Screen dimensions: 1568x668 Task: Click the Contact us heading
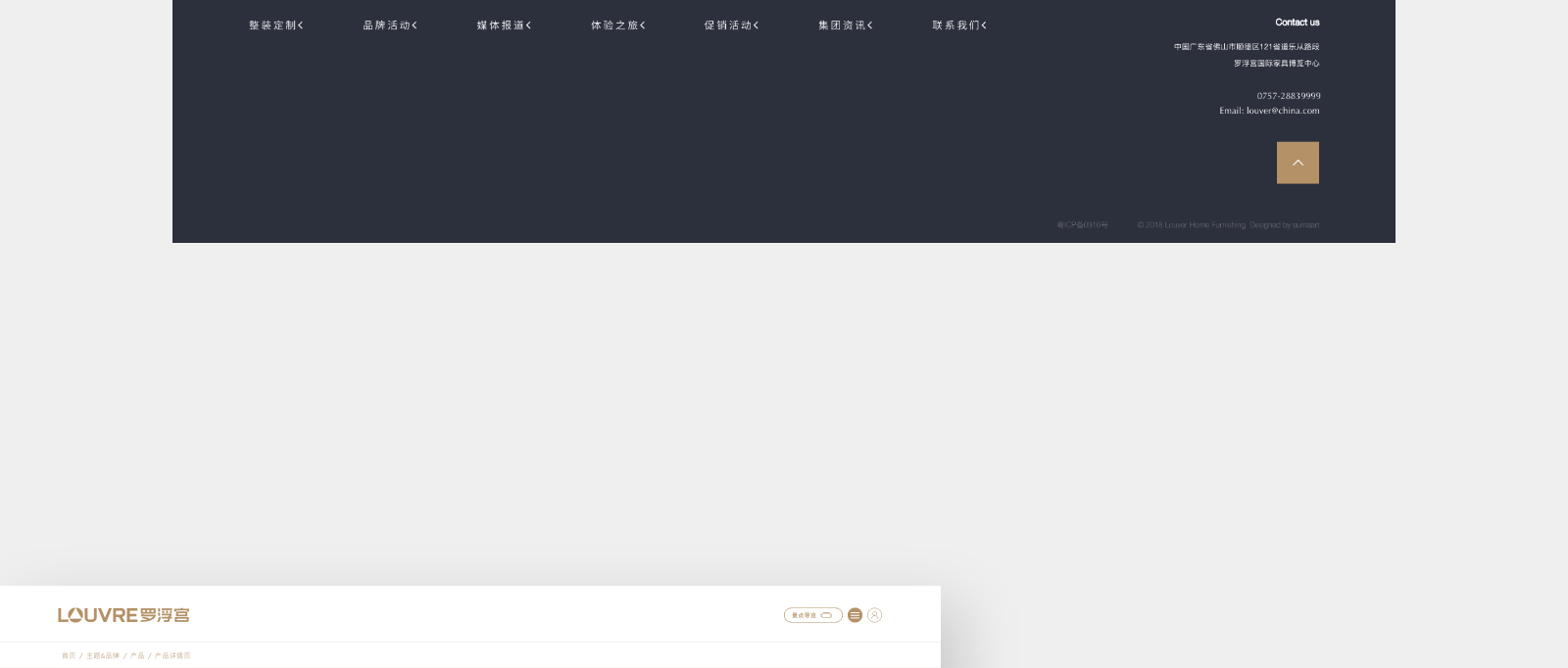click(1298, 23)
